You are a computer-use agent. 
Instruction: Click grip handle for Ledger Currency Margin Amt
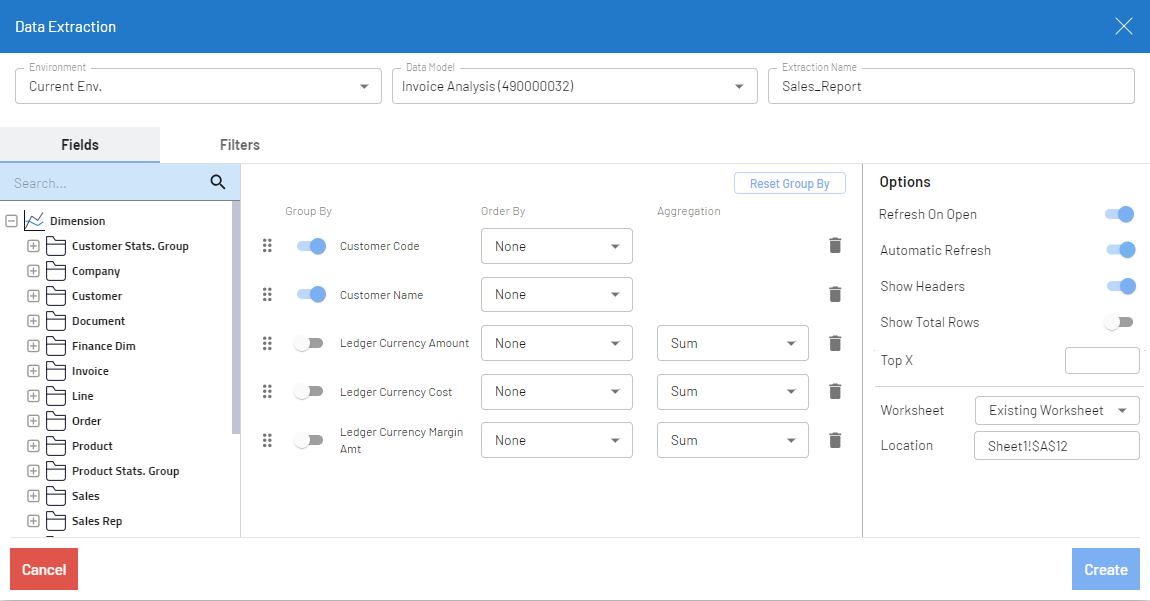(267, 440)
